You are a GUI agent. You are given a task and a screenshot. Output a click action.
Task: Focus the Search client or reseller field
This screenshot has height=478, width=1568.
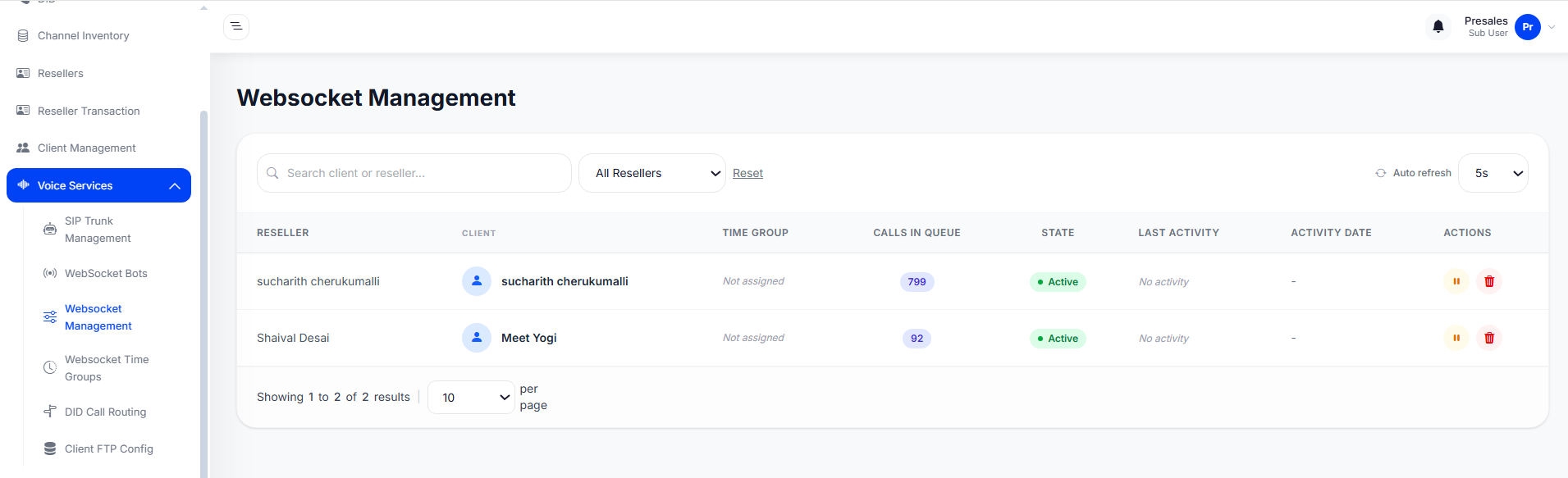point(414,173)
